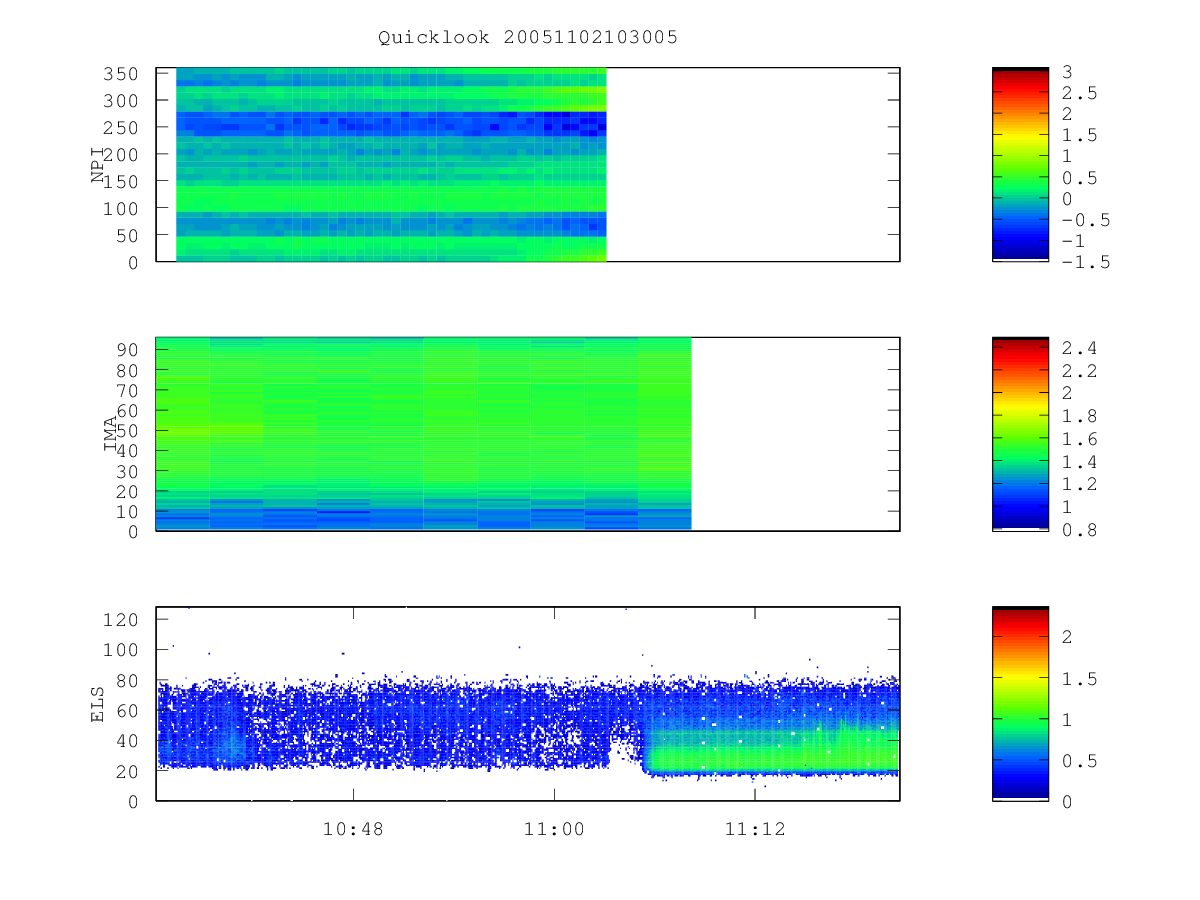The image size is (1200, 900).
Task: Click the 1.4 label on IMA colorbar
Action: pos(1079,462)
